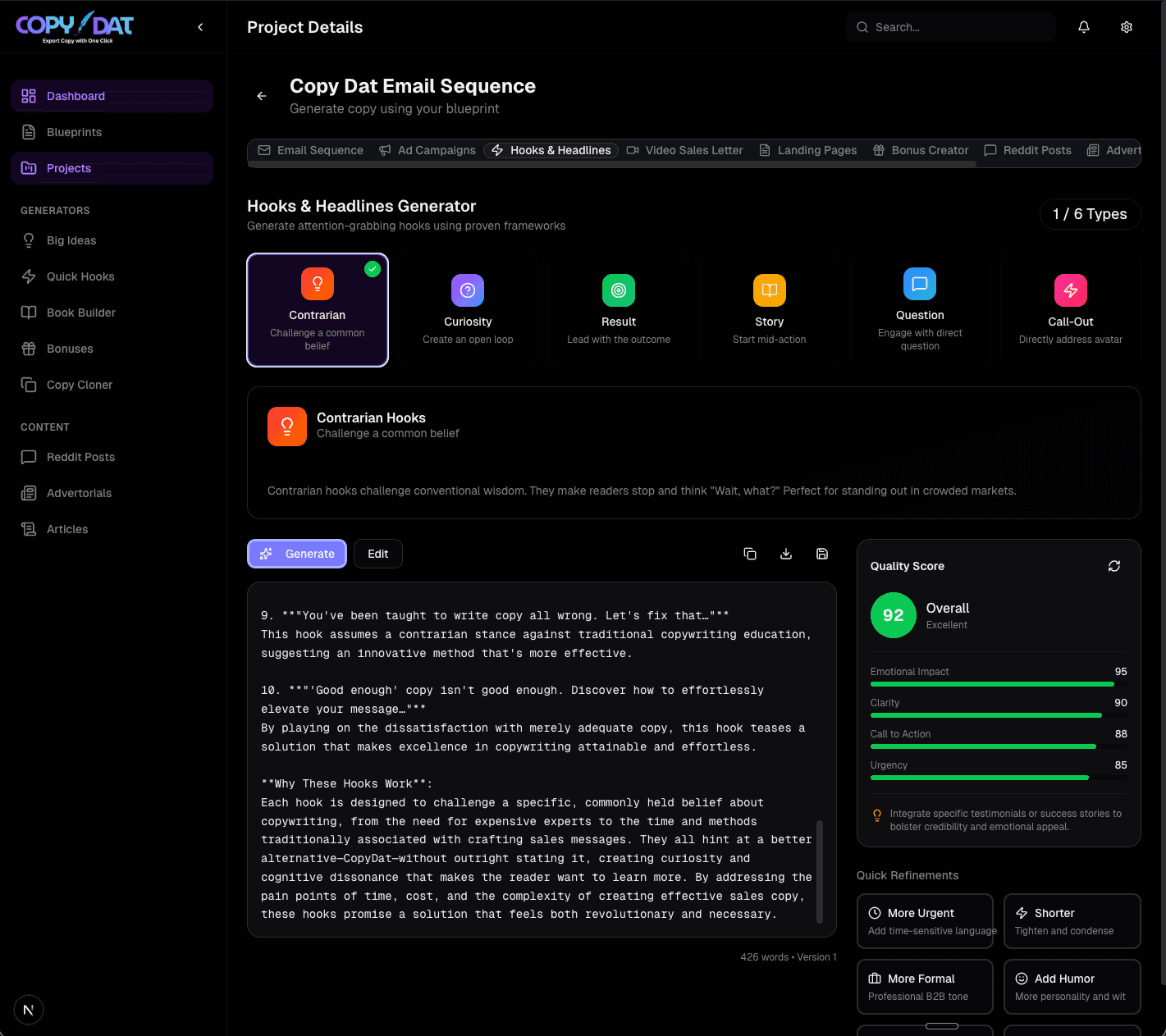1166x1036 pixels.
Task: Select the Curiosity hook type card
Action: [468, 310]
